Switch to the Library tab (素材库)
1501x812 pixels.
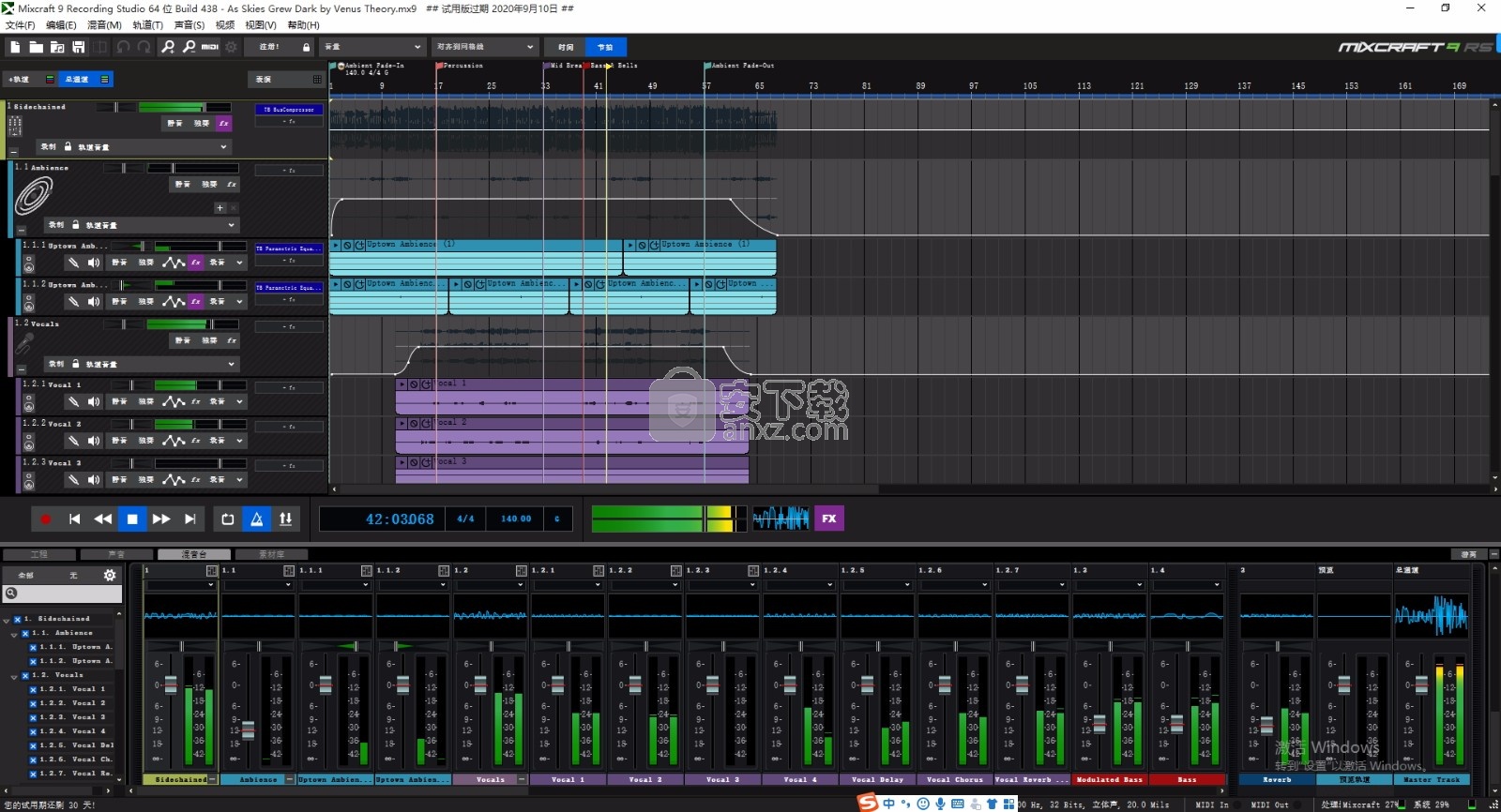point(271,554)
